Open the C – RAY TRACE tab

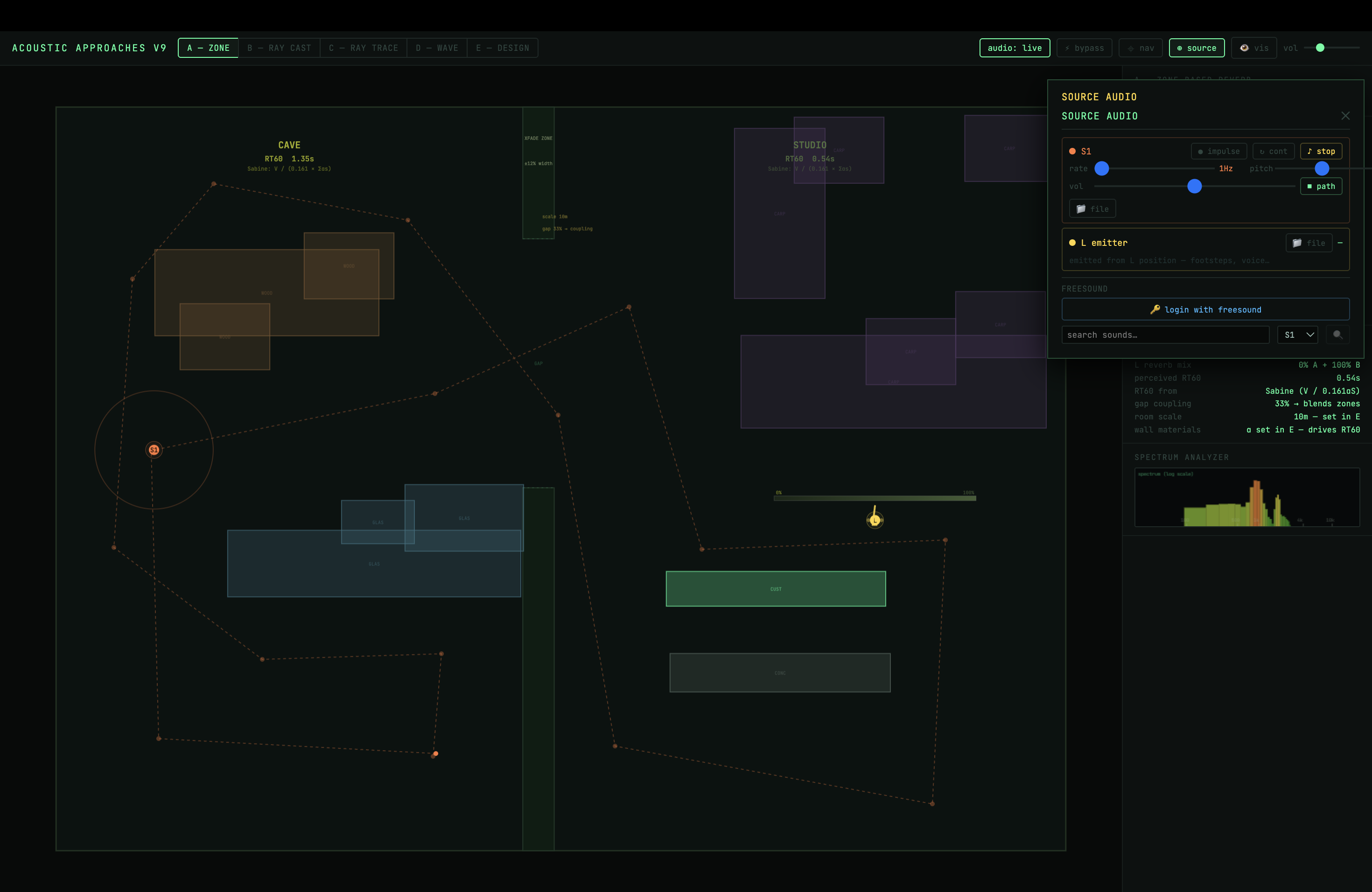pos(363,48)
